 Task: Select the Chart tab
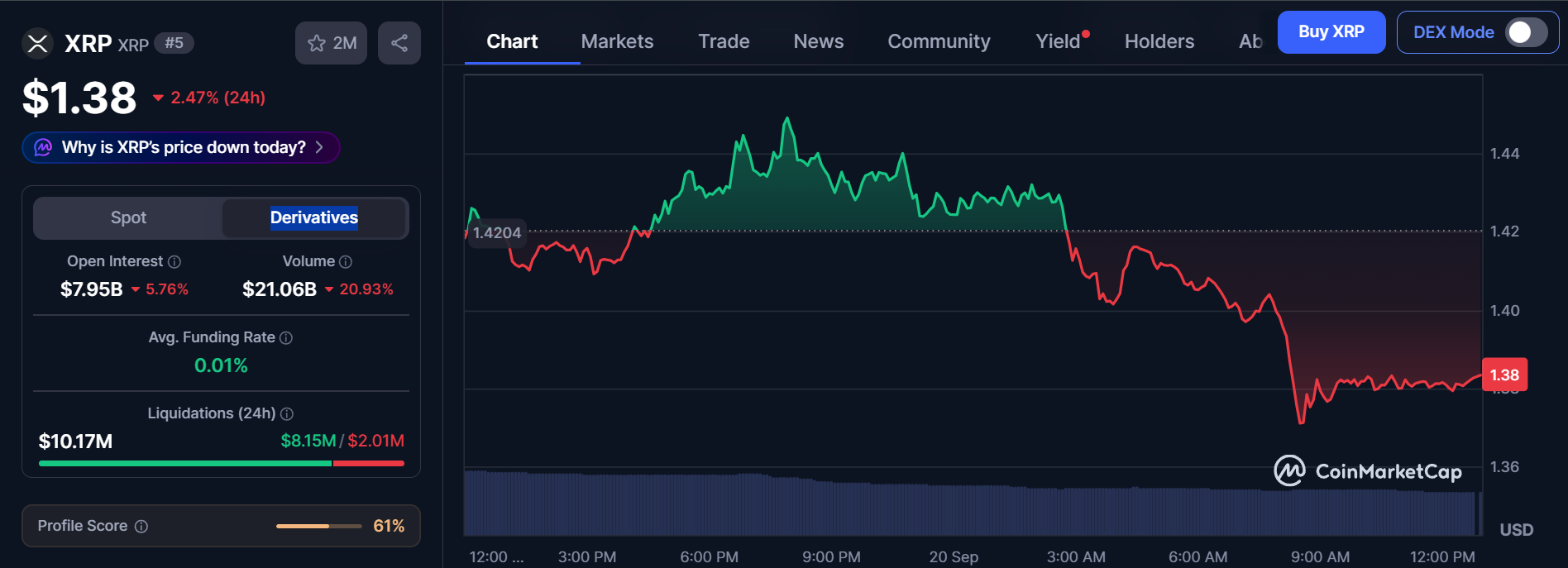[x=512, y=41]
